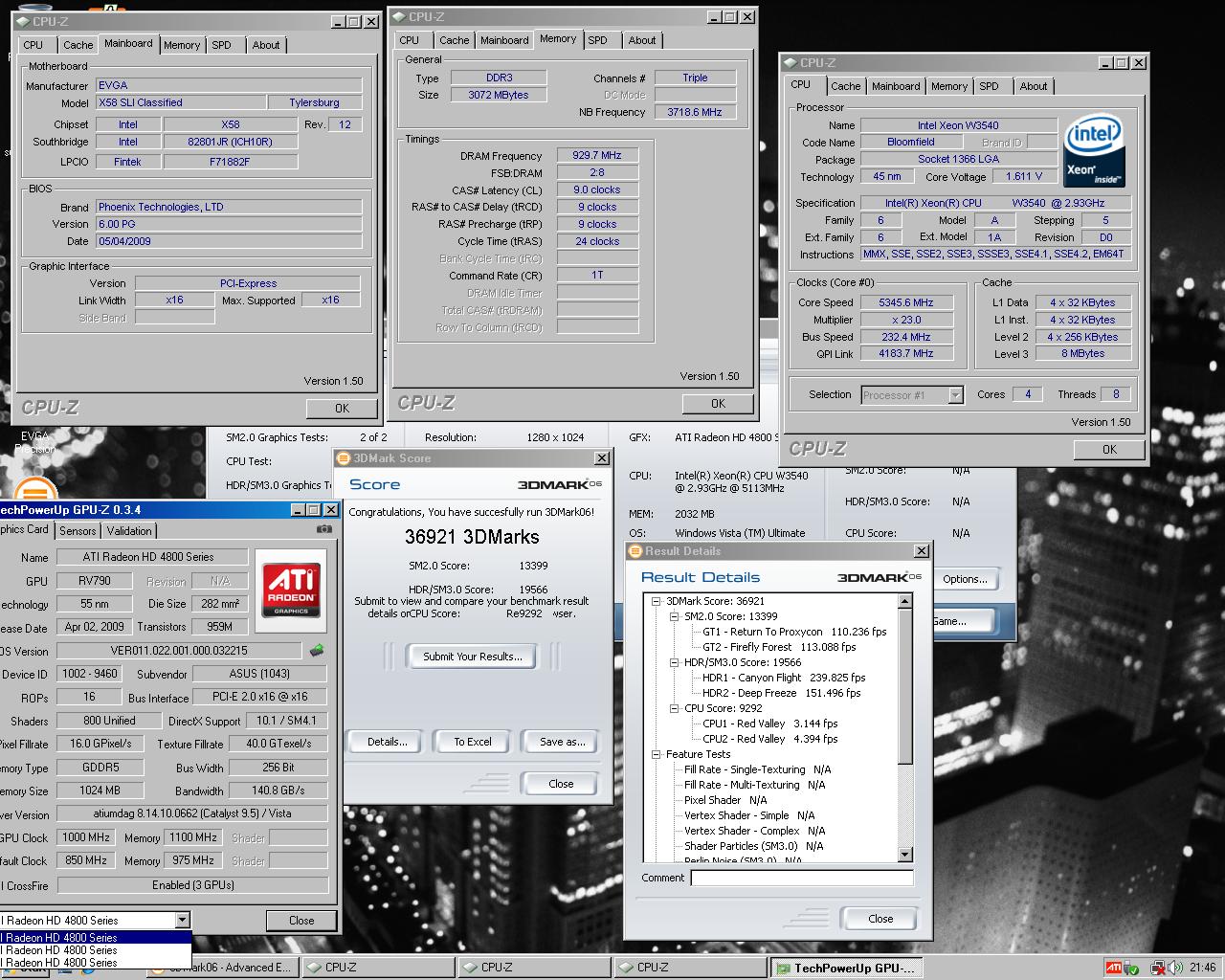1225x980 pixels.
Task: Click the 36921 3DMarks score text
Action: 472,537
